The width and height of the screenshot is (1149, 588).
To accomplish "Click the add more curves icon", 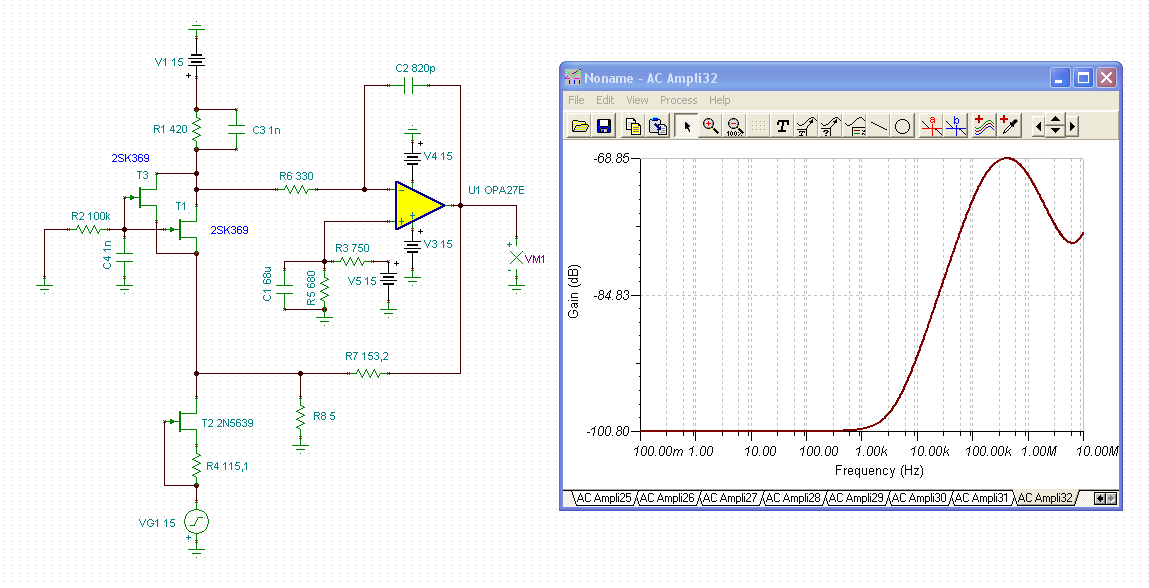I will tap(985, 126).
